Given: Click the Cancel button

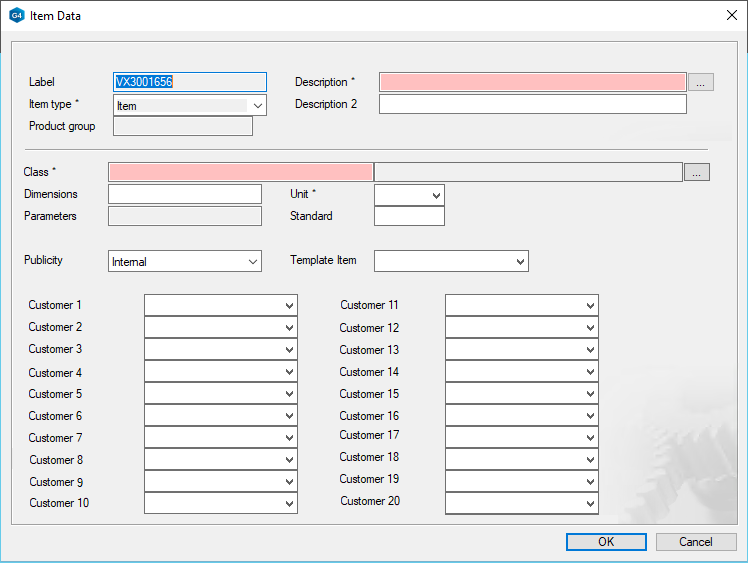Looking at the screenshot, I should point(696,542).
